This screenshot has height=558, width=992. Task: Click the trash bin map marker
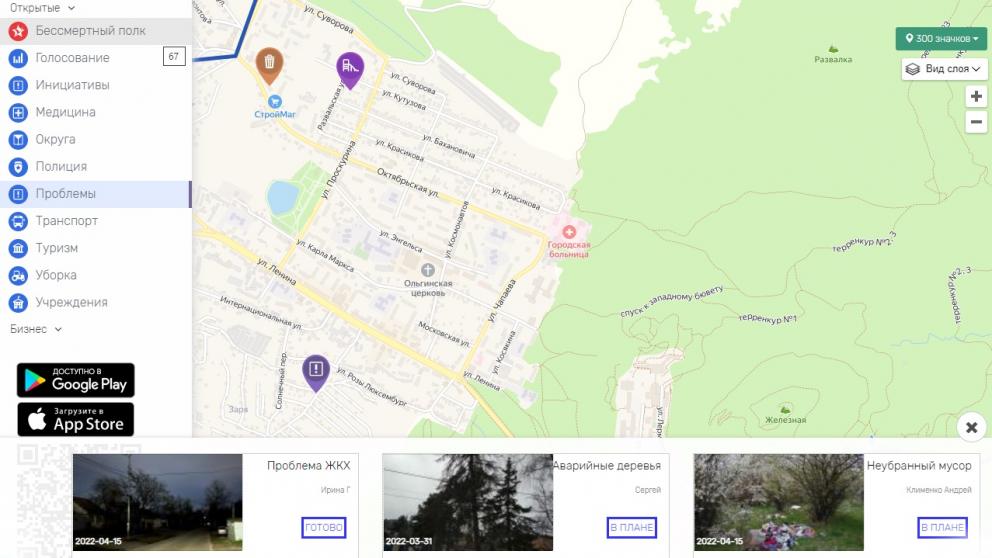point(268,64)
